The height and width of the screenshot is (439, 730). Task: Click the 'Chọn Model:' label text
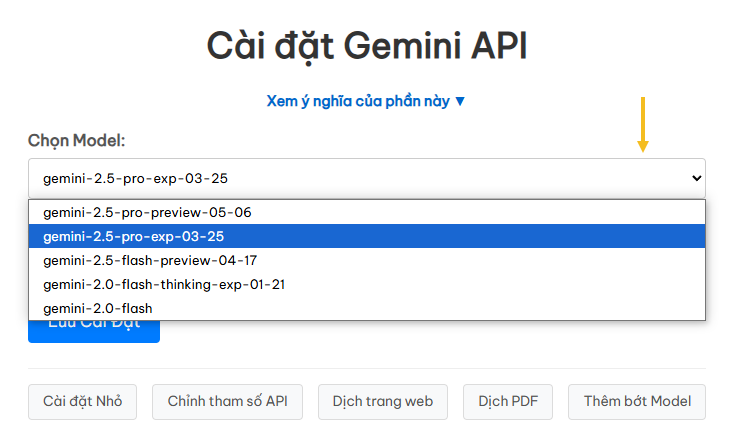click(76, 141)
